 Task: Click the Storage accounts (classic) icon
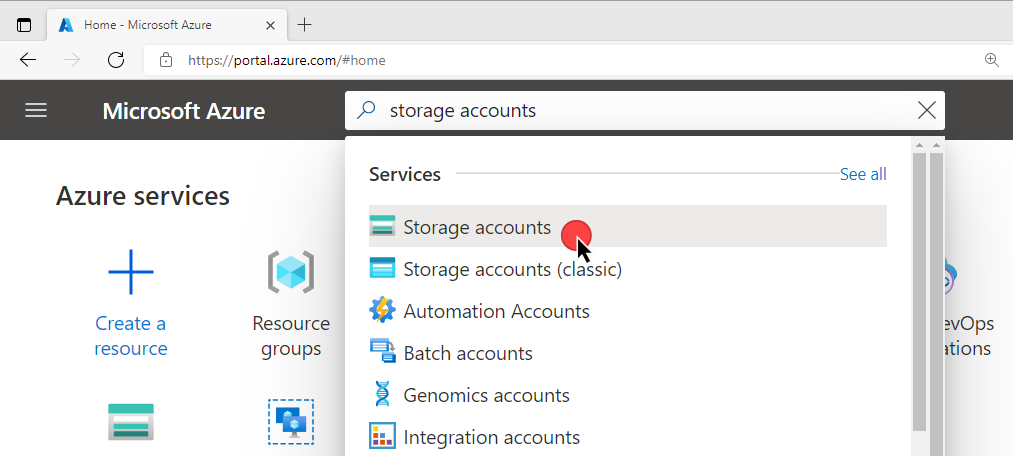[382, 269]
